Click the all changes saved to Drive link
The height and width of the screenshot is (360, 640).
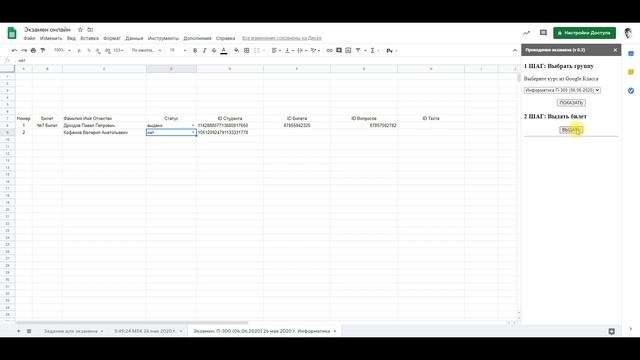coord(282,38)
